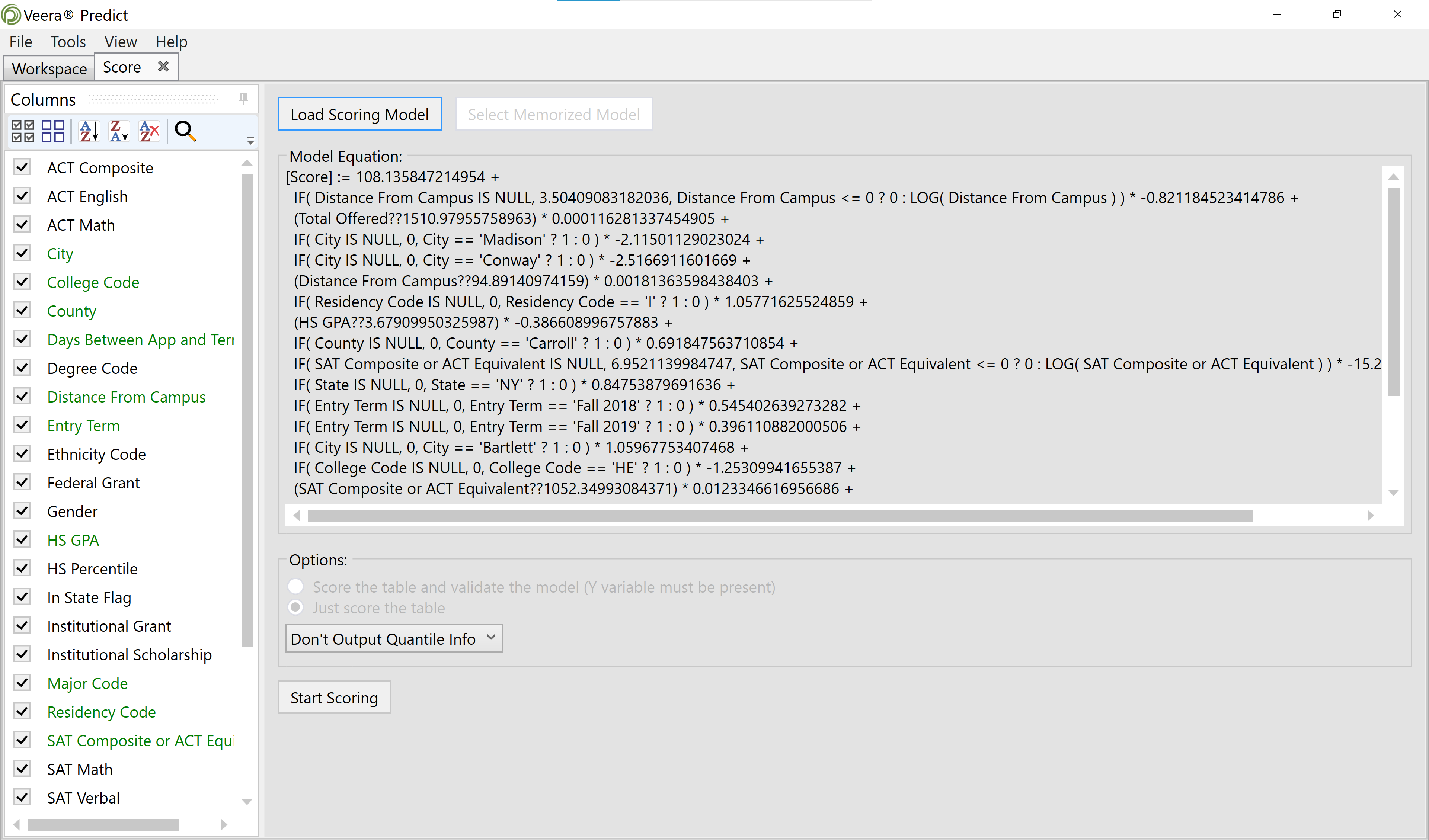Click the uncheck all columns icon

[53, 131]
